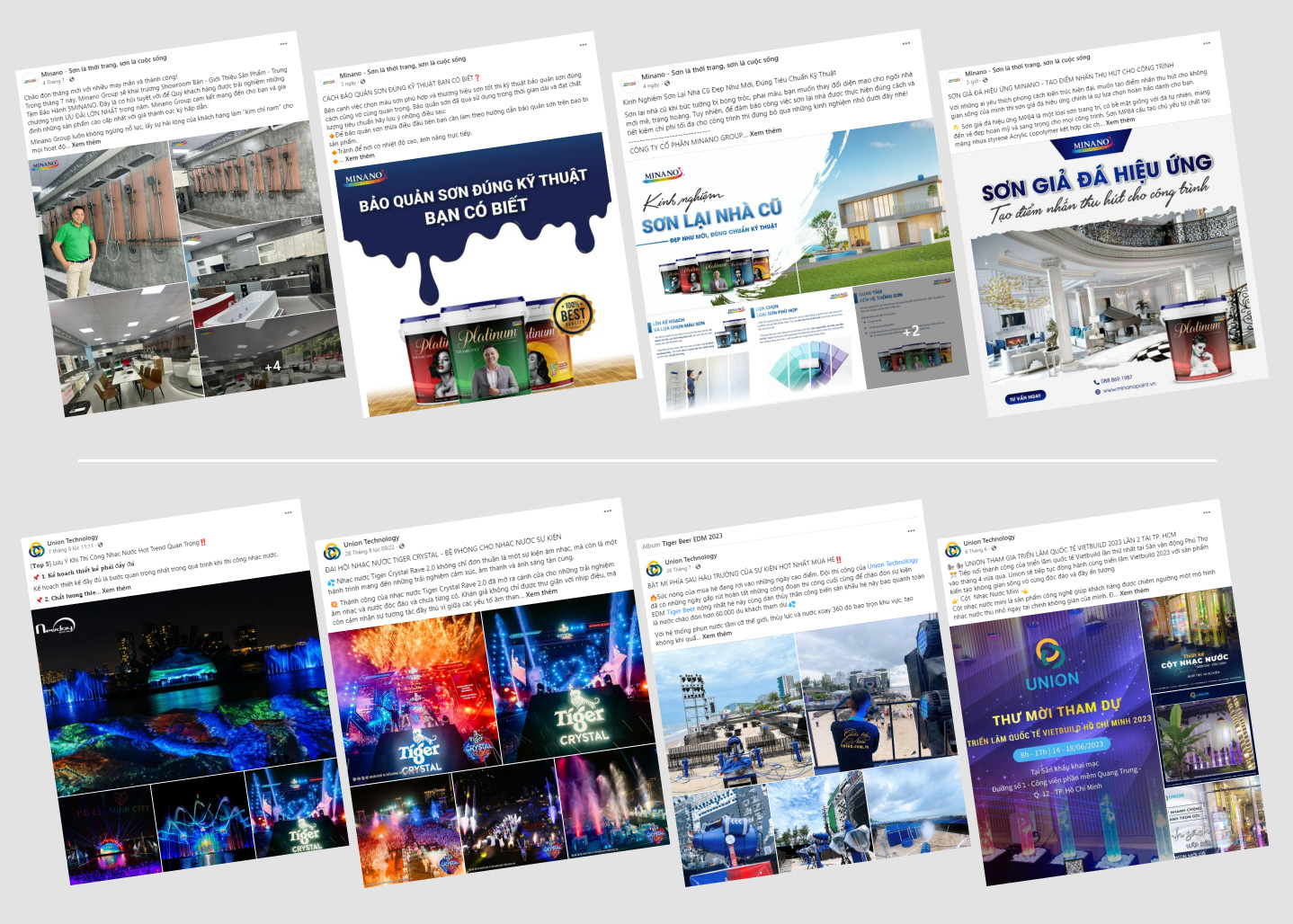Click Minano page avatar on showroom post
Screen dimensions: 1293x924
click(30, 80)
